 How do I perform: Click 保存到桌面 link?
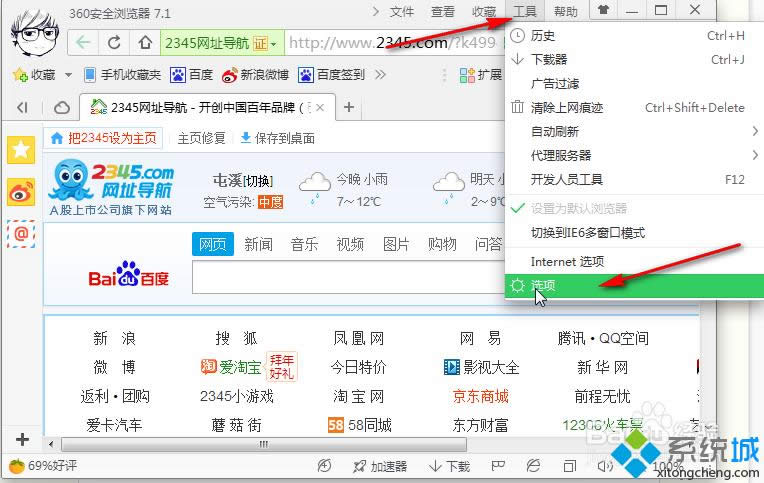click(x=278, y=138)
